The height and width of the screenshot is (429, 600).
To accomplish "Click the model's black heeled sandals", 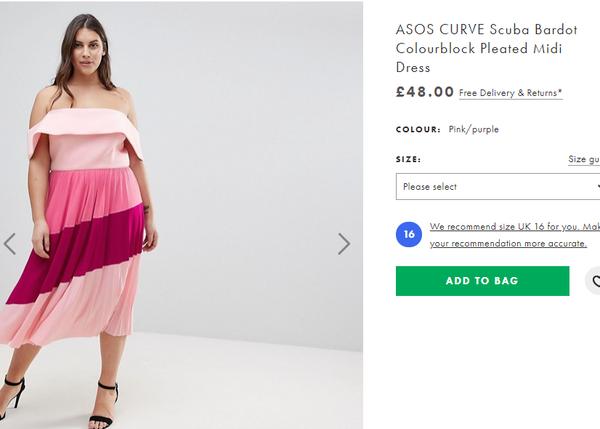I will (103, 405).
